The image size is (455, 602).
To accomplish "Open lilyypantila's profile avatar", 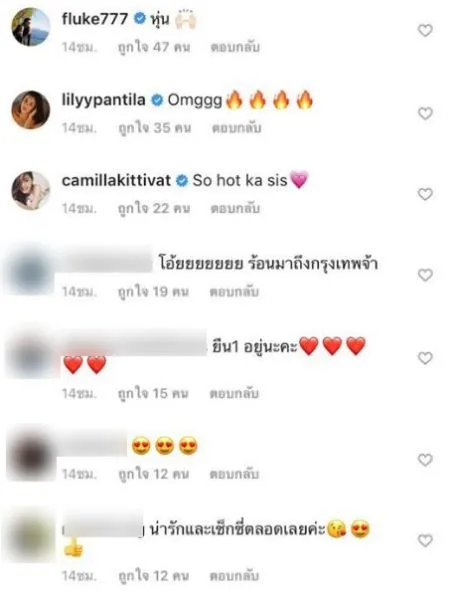I will (x=31, y=110).
